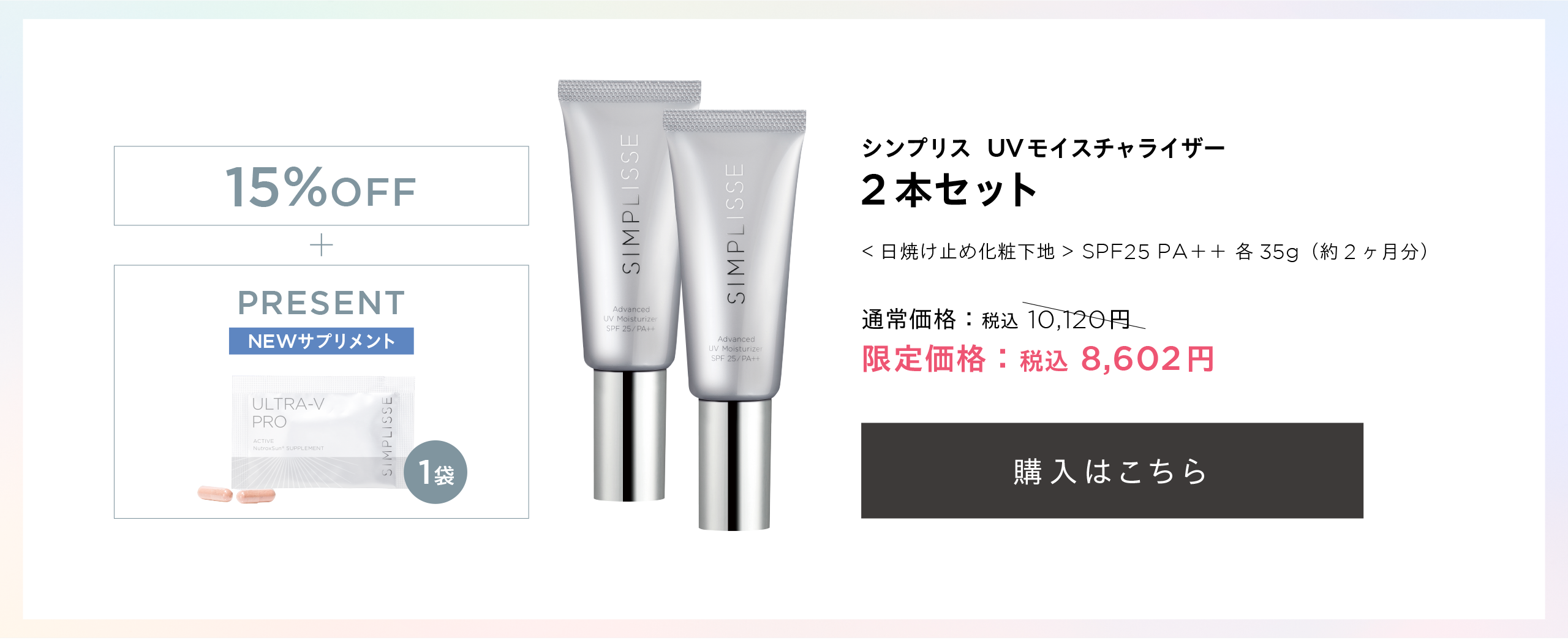This screenshot has width=1568, height=640.
Task: Click the 1袋 round badge
Action: tap(435, 472)
